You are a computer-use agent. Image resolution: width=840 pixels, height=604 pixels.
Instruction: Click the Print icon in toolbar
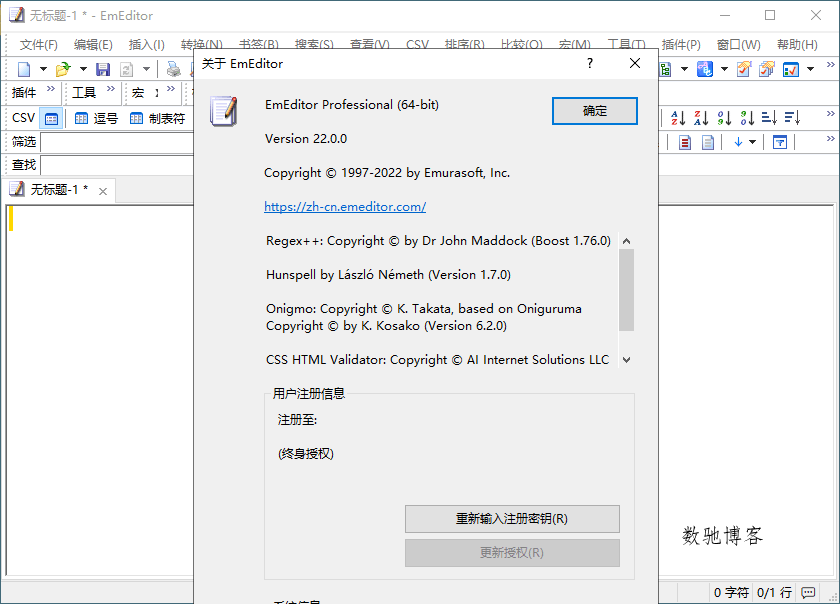point(174,69)
